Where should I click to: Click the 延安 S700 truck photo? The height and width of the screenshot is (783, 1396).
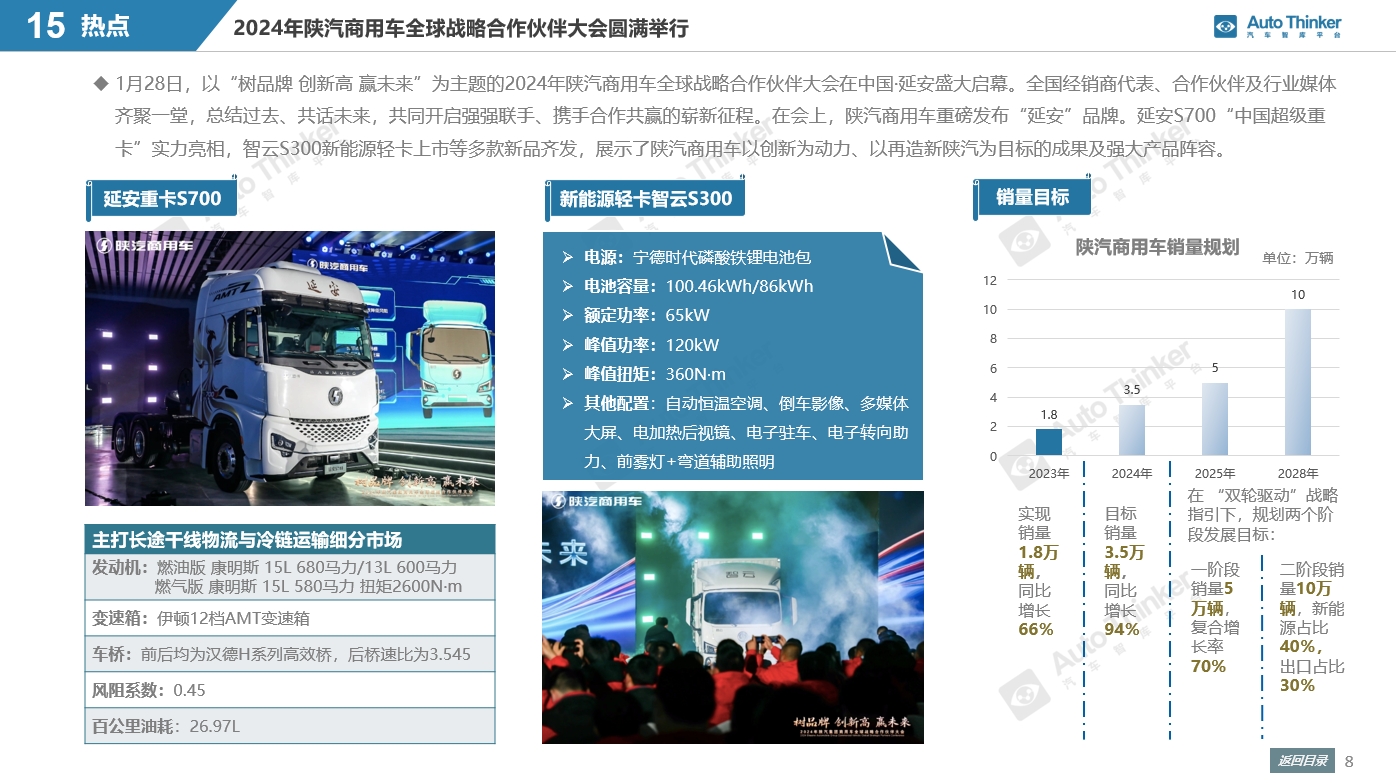[289, 368]
